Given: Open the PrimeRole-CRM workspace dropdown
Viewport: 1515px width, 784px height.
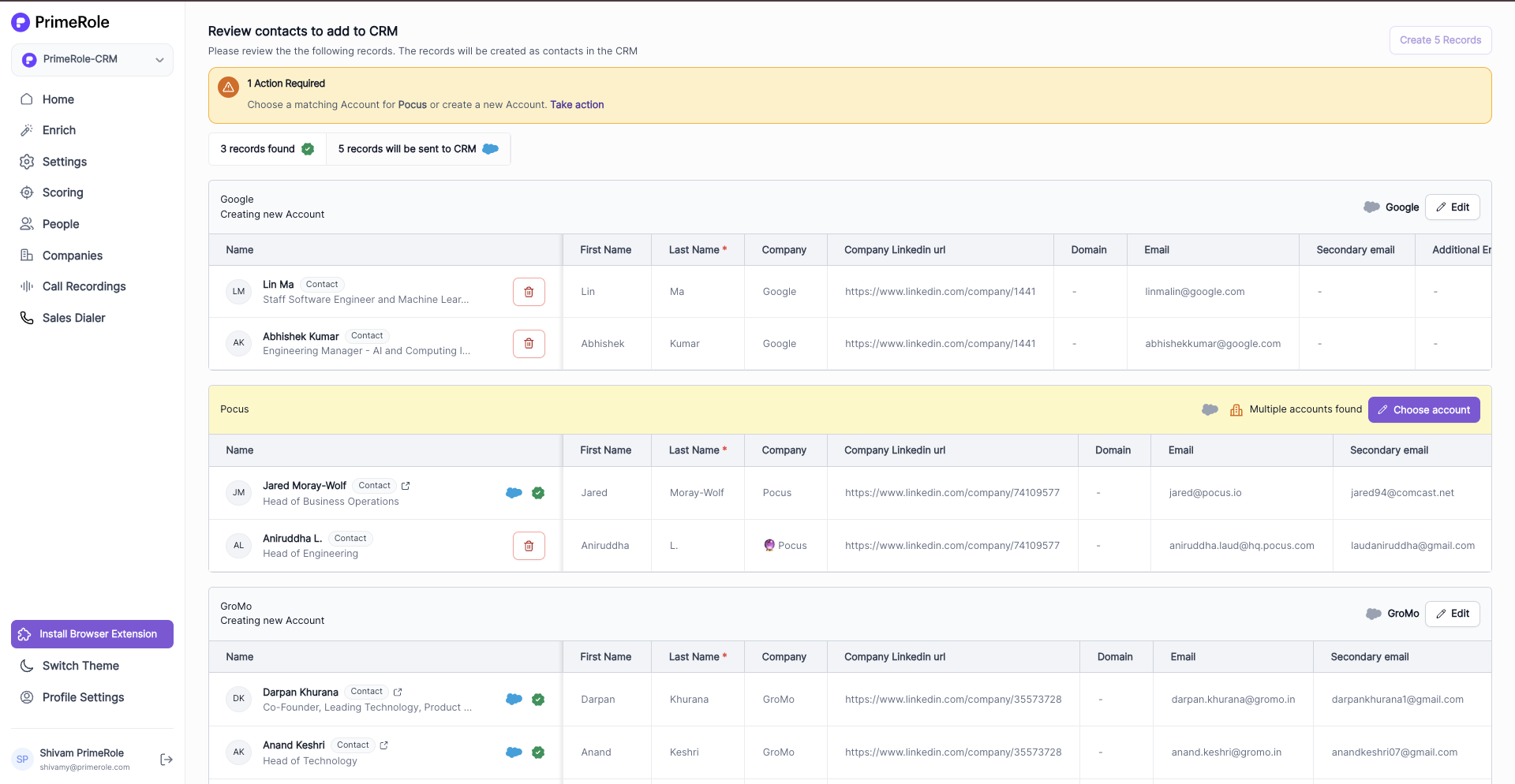Looking at the screenshot, I should 92,60.
